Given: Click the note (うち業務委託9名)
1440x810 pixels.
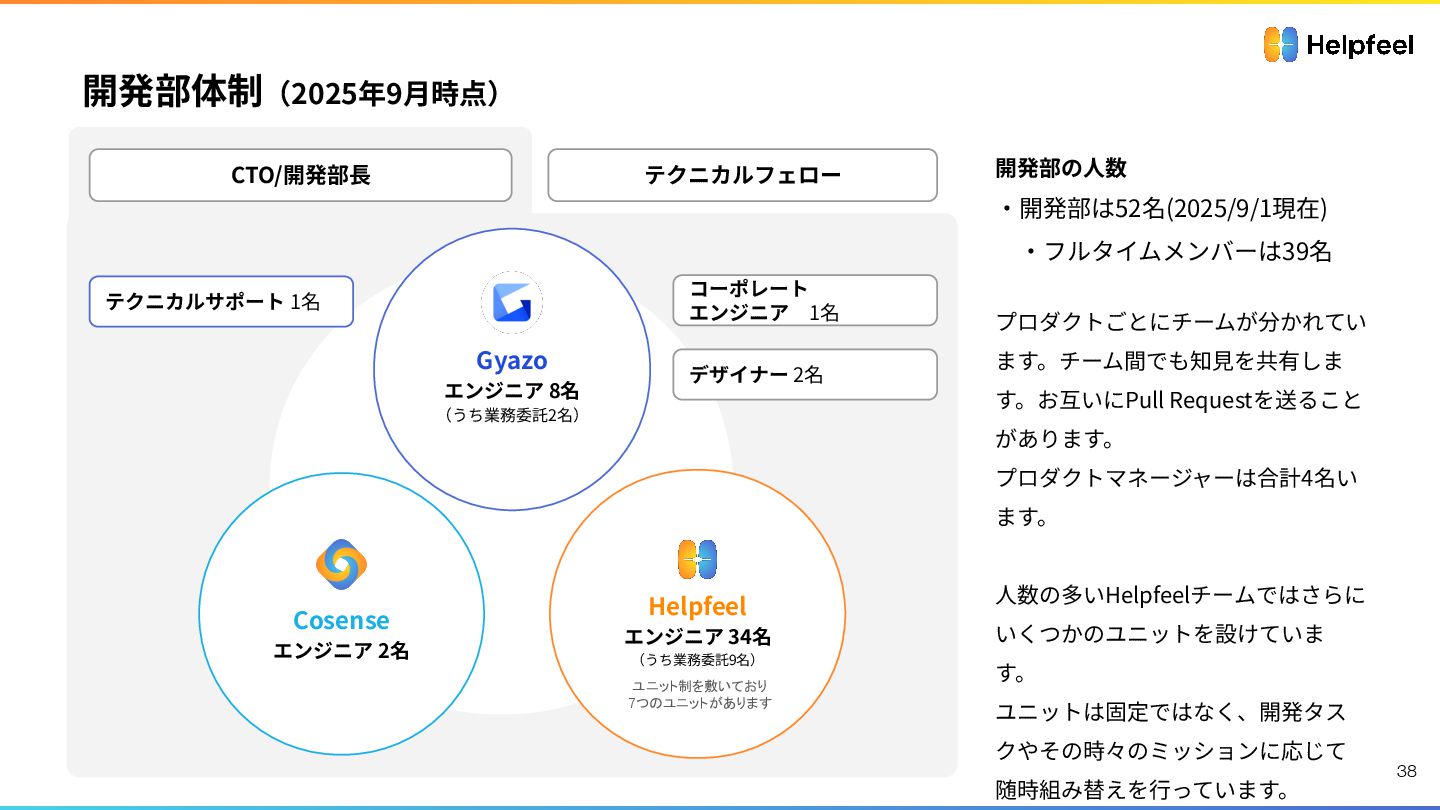Looking at the screenshot, I should click(697, 660).
